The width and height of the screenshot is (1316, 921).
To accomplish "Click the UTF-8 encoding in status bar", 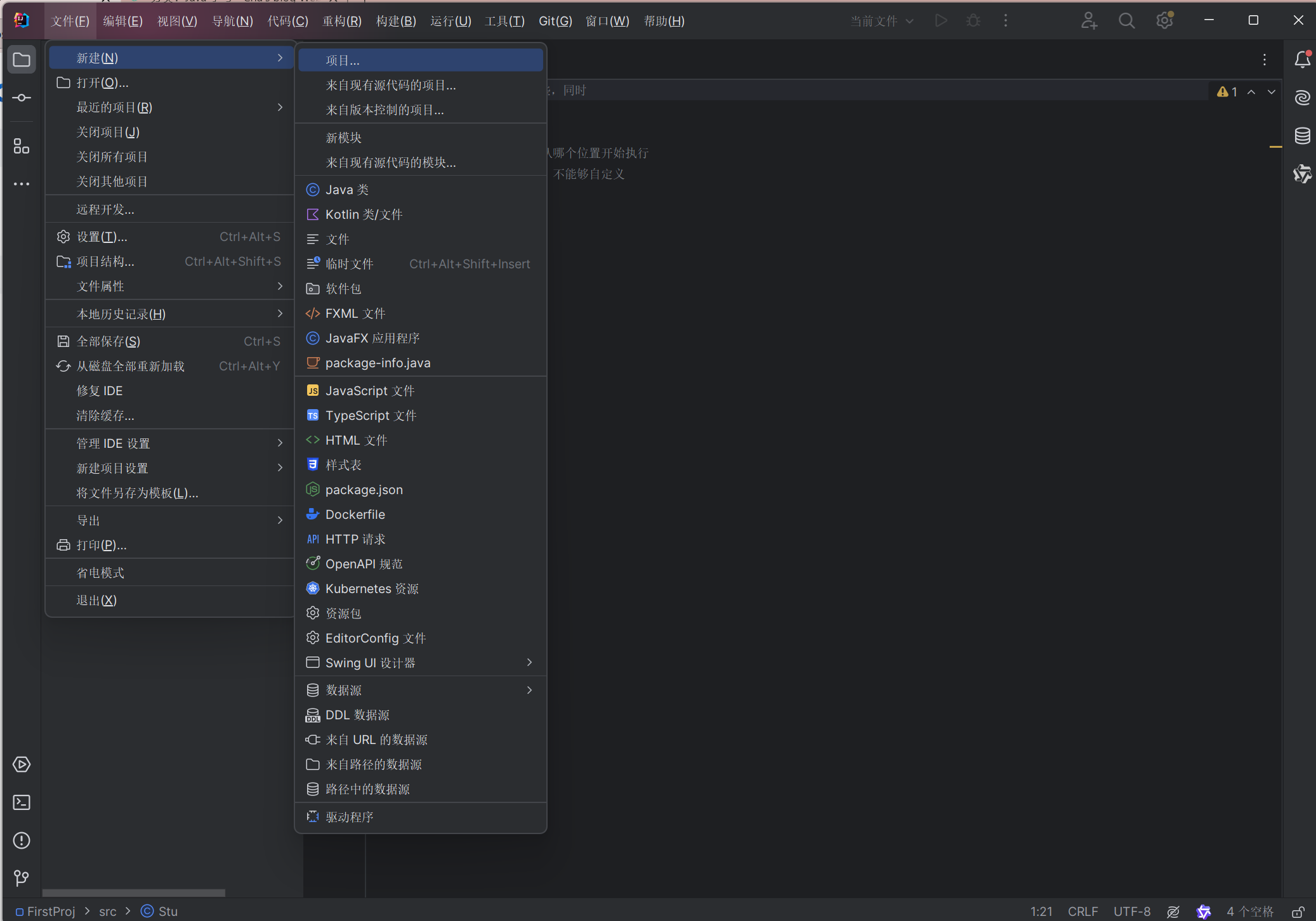I will 1132,911.
